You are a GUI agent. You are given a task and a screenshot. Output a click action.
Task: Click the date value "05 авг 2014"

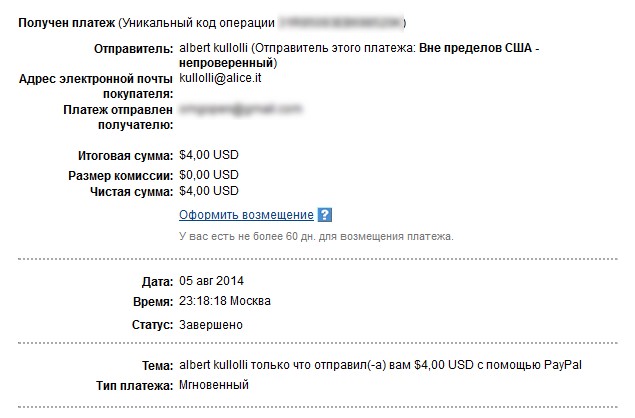[212, 280]
